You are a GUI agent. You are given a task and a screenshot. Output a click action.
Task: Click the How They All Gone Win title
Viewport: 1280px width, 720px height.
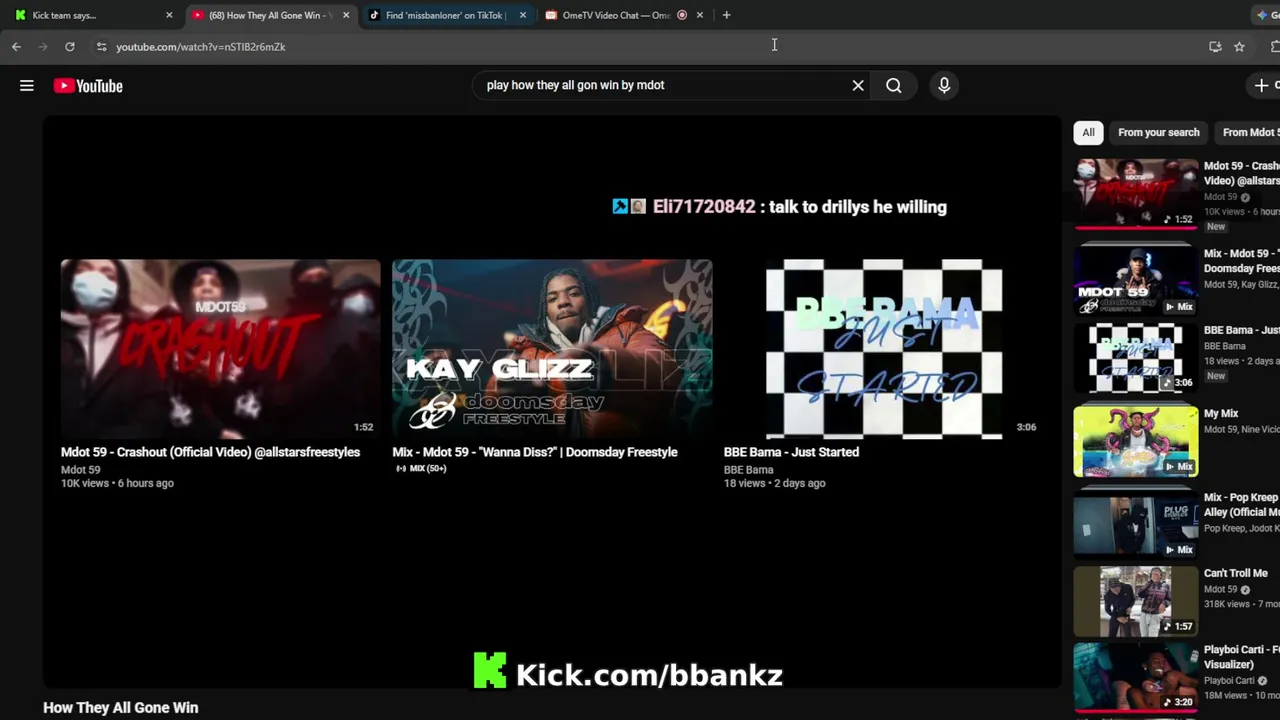coord(121,708)
